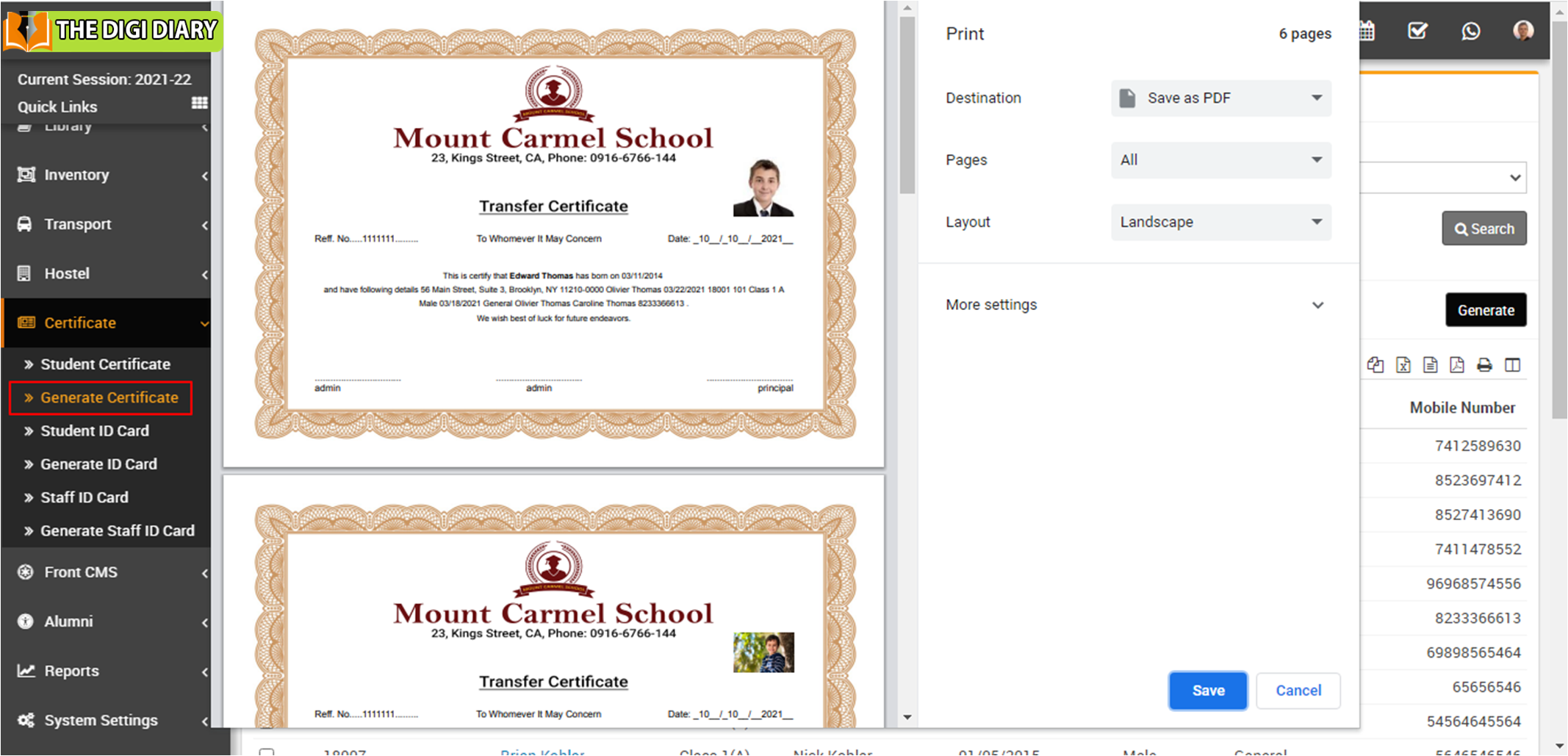Export table as CSV icon
1568x756 pixels.
point(1430,365)
